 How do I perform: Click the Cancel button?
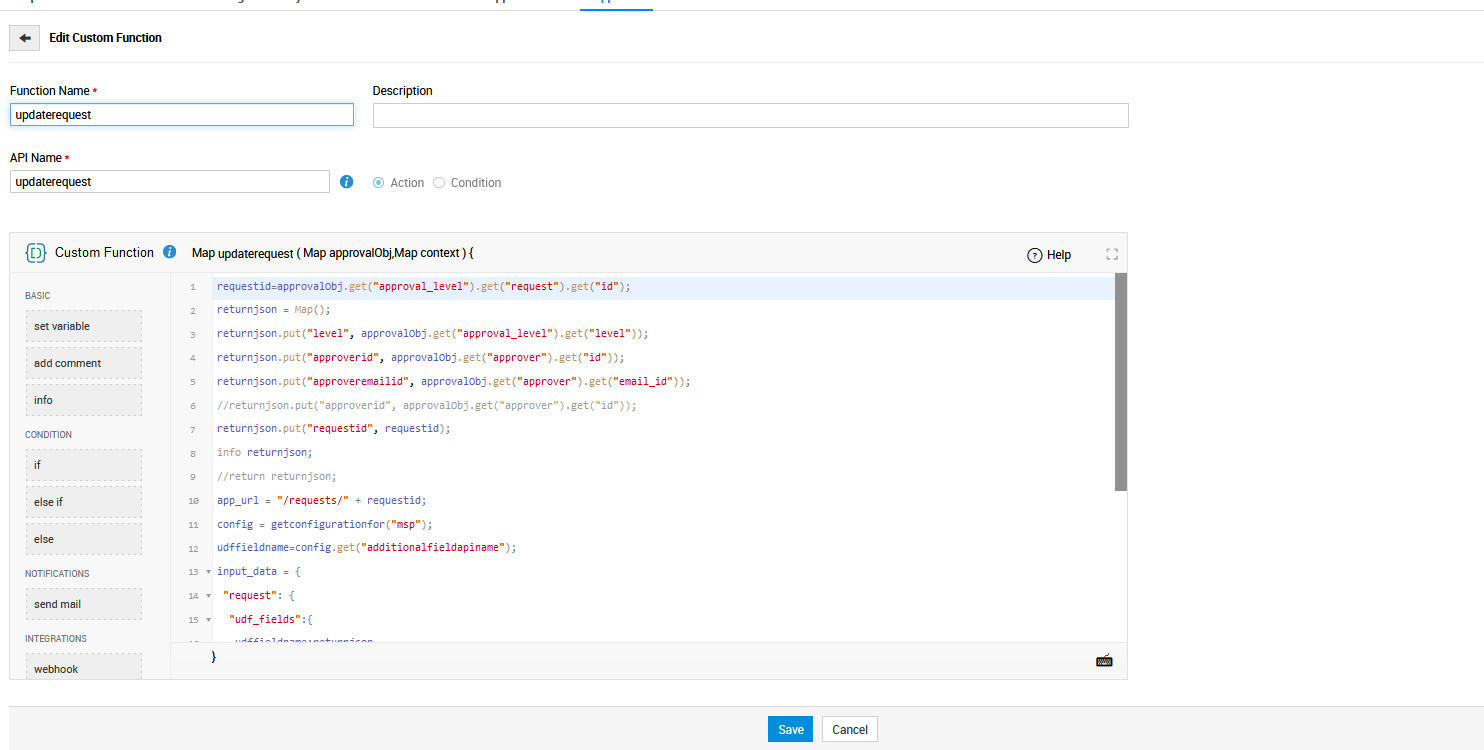(850, 729)
